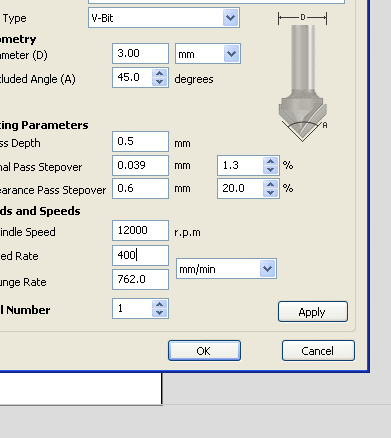Click the Apply button
Screen dimensions: 391x438
313,312
